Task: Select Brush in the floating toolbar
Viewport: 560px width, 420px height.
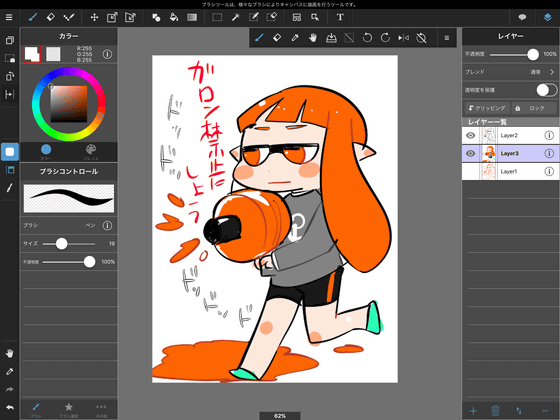Action: (x=259, y=38)
